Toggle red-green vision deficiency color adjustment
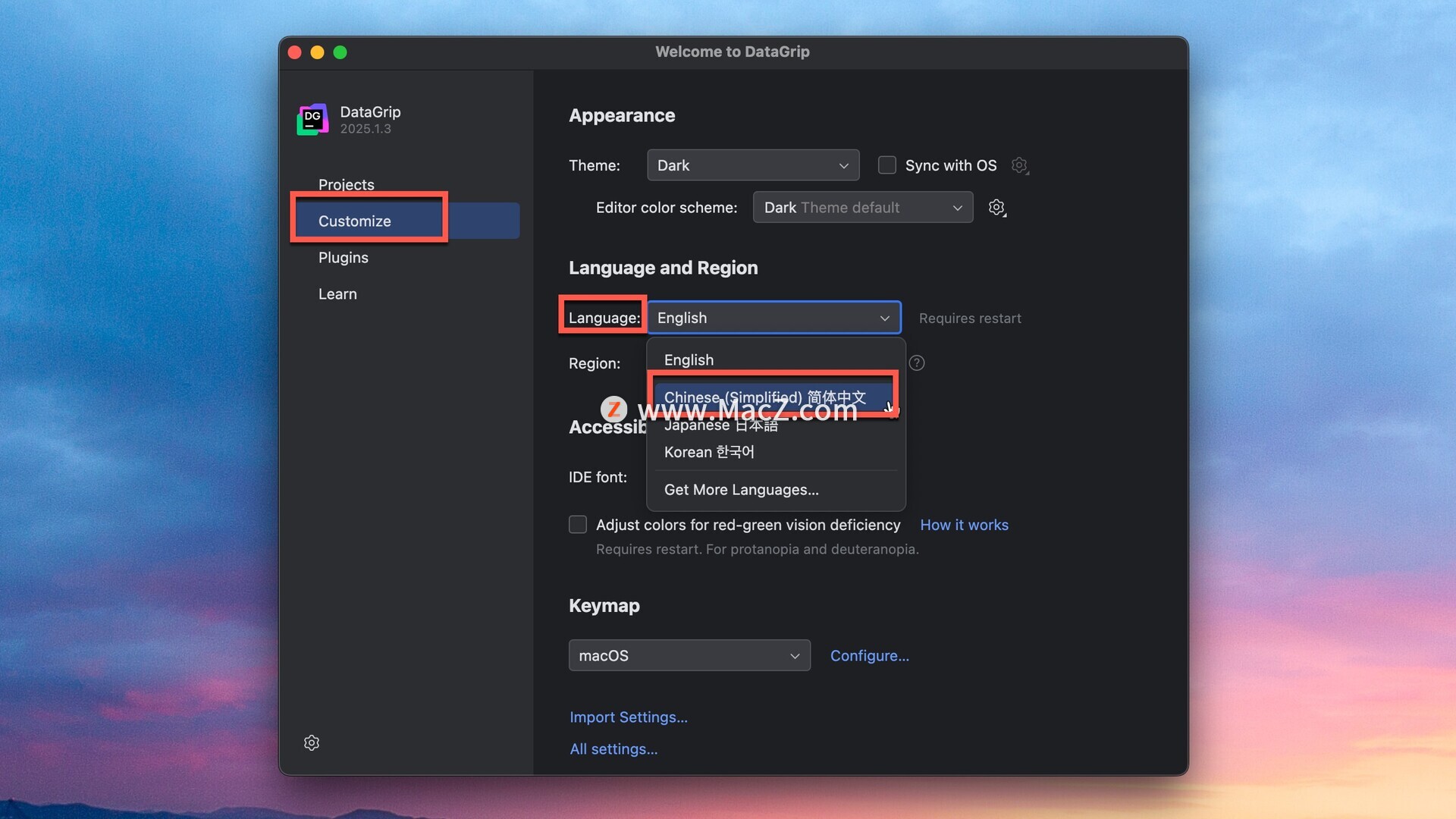1456x819 pixels. tap(578, 525)
